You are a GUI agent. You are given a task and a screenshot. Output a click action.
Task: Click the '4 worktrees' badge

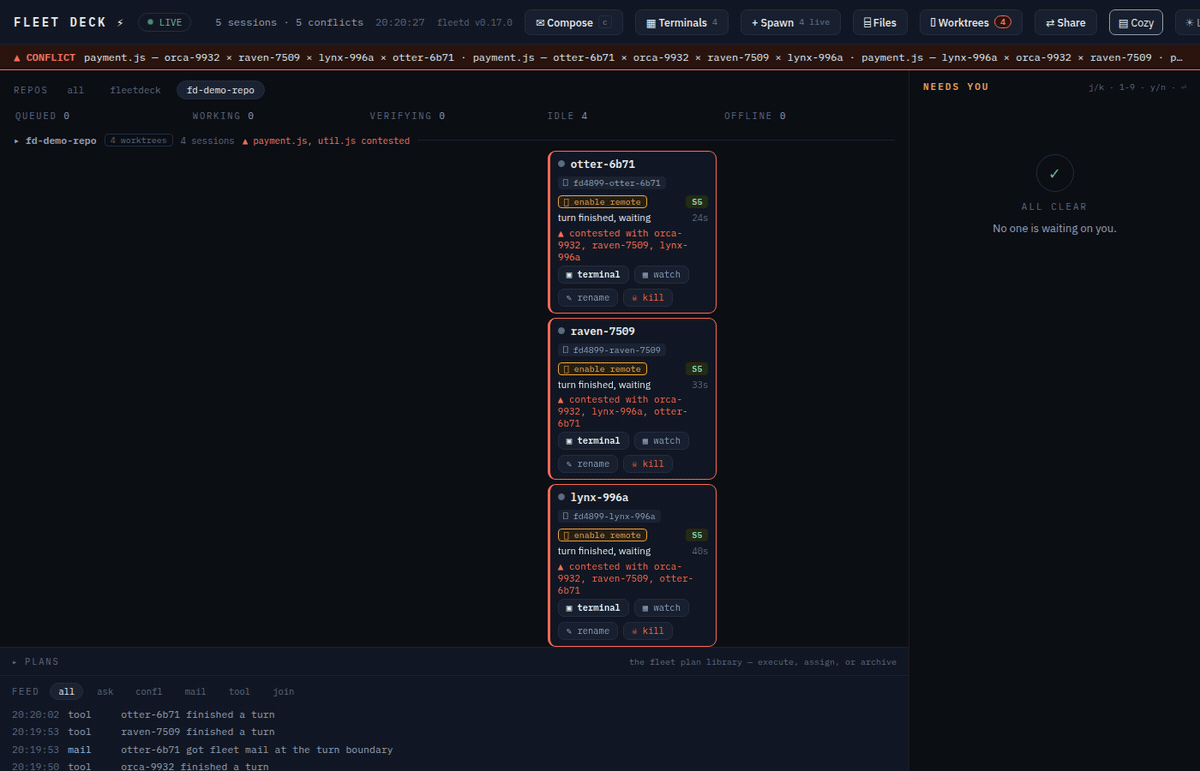point(138,141)
